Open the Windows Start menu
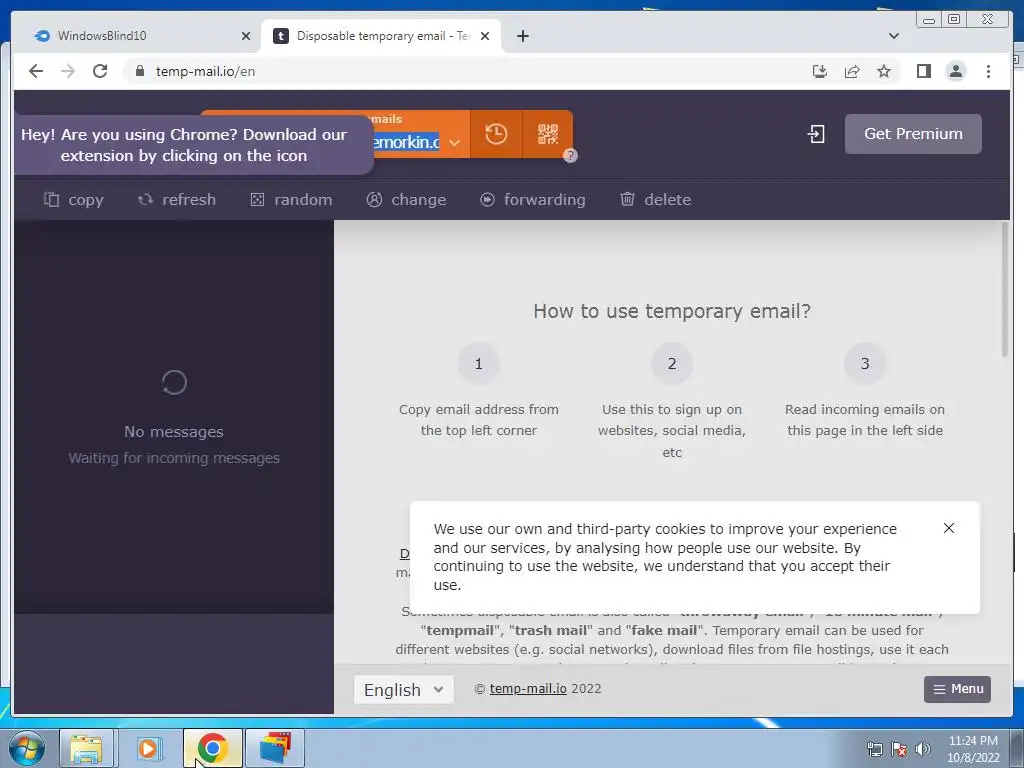1024x768 pixels. 27,748
